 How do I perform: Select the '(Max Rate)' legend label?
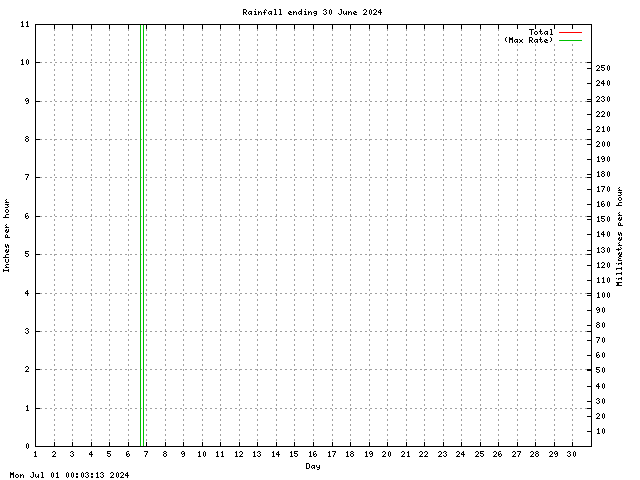pyautogui.click(x=529, y=40)
